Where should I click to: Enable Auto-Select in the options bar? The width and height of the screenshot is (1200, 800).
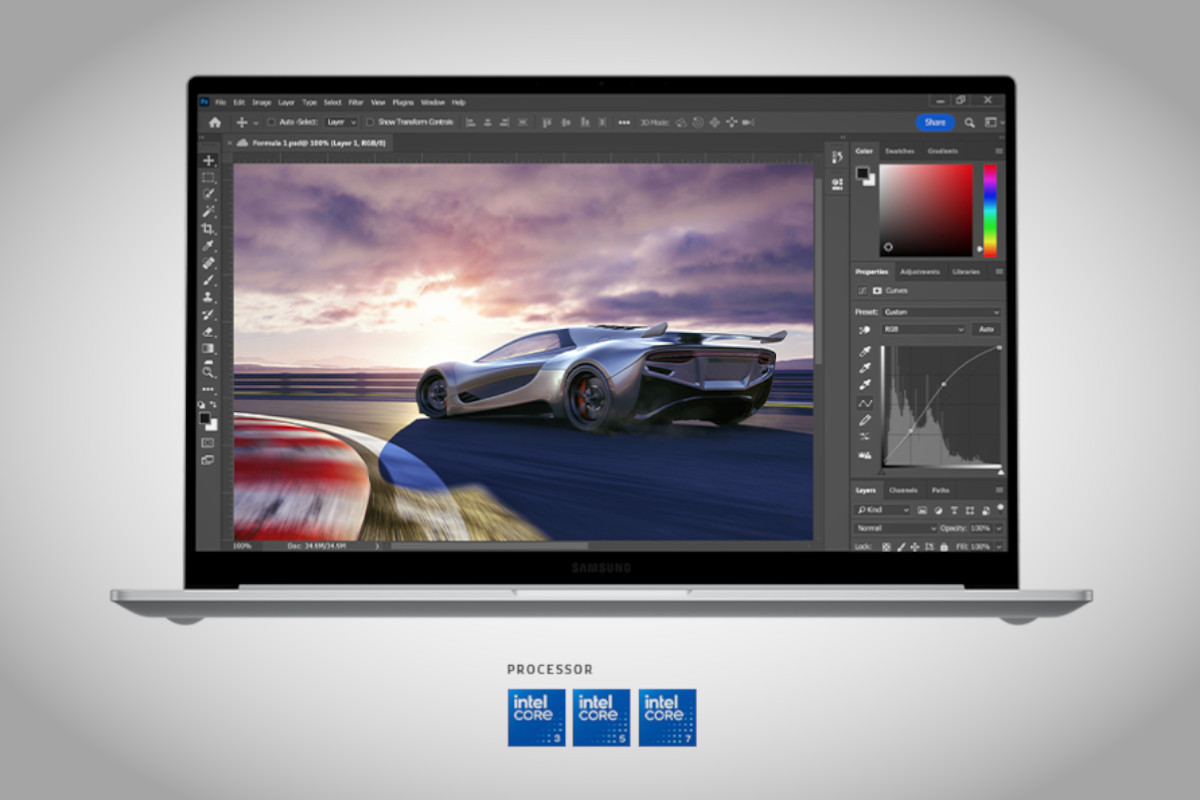pyautogui.click(x=271, y=121)
